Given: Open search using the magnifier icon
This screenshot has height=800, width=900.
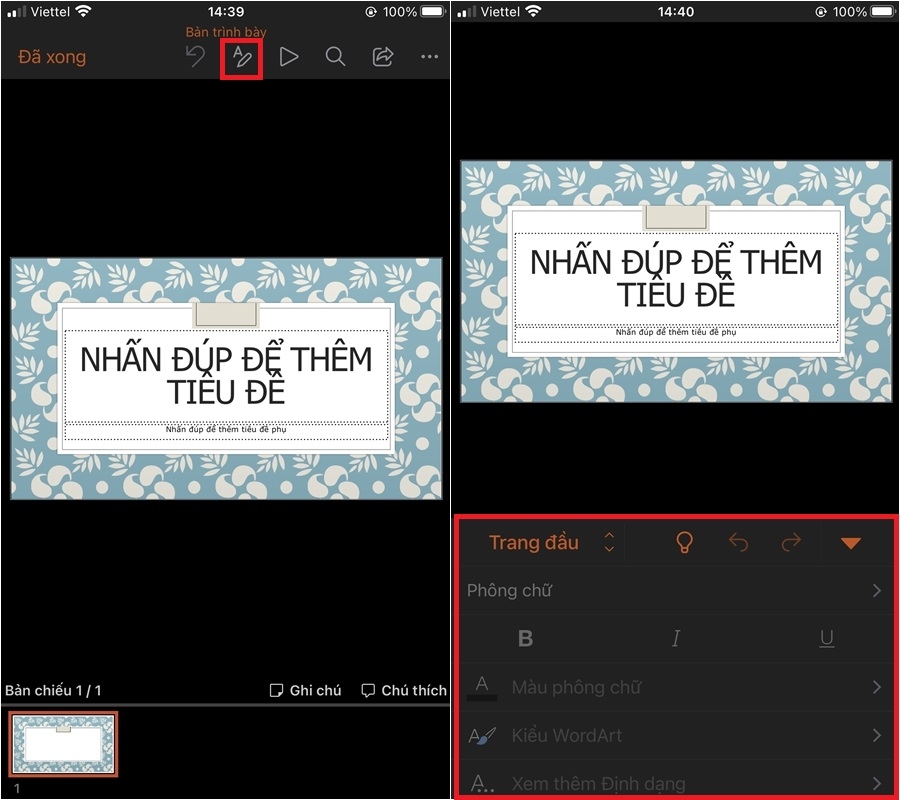Looking at the screenshot, I should (335, 57).
